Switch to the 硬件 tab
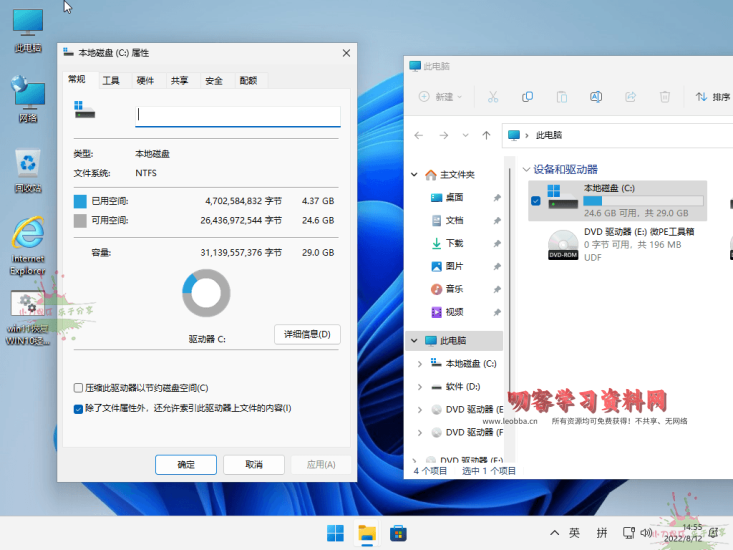Viewport: 733px width, 550px height. pos(145,80)
